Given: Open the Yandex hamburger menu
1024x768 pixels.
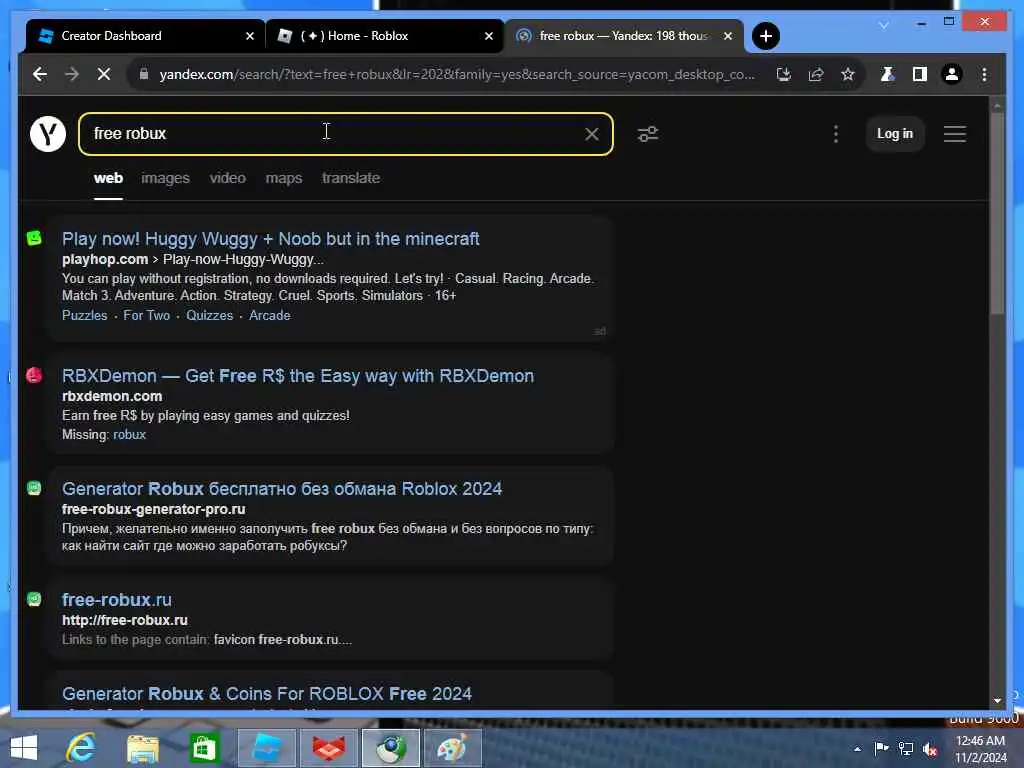Looking at the screenshot, I should pos(955,134).
